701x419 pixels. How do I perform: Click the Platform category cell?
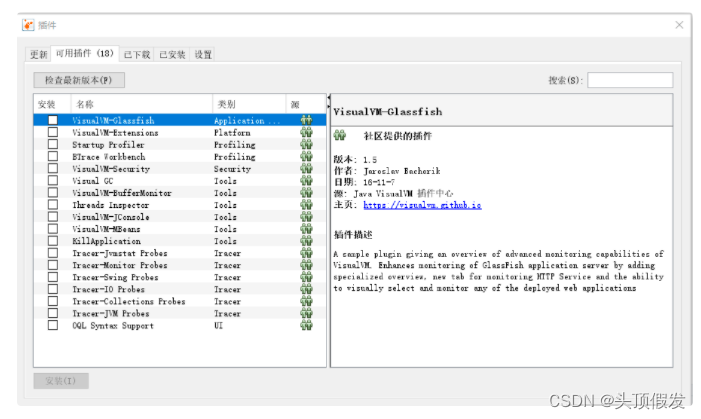pyautogui.click(x=232, y=133)
